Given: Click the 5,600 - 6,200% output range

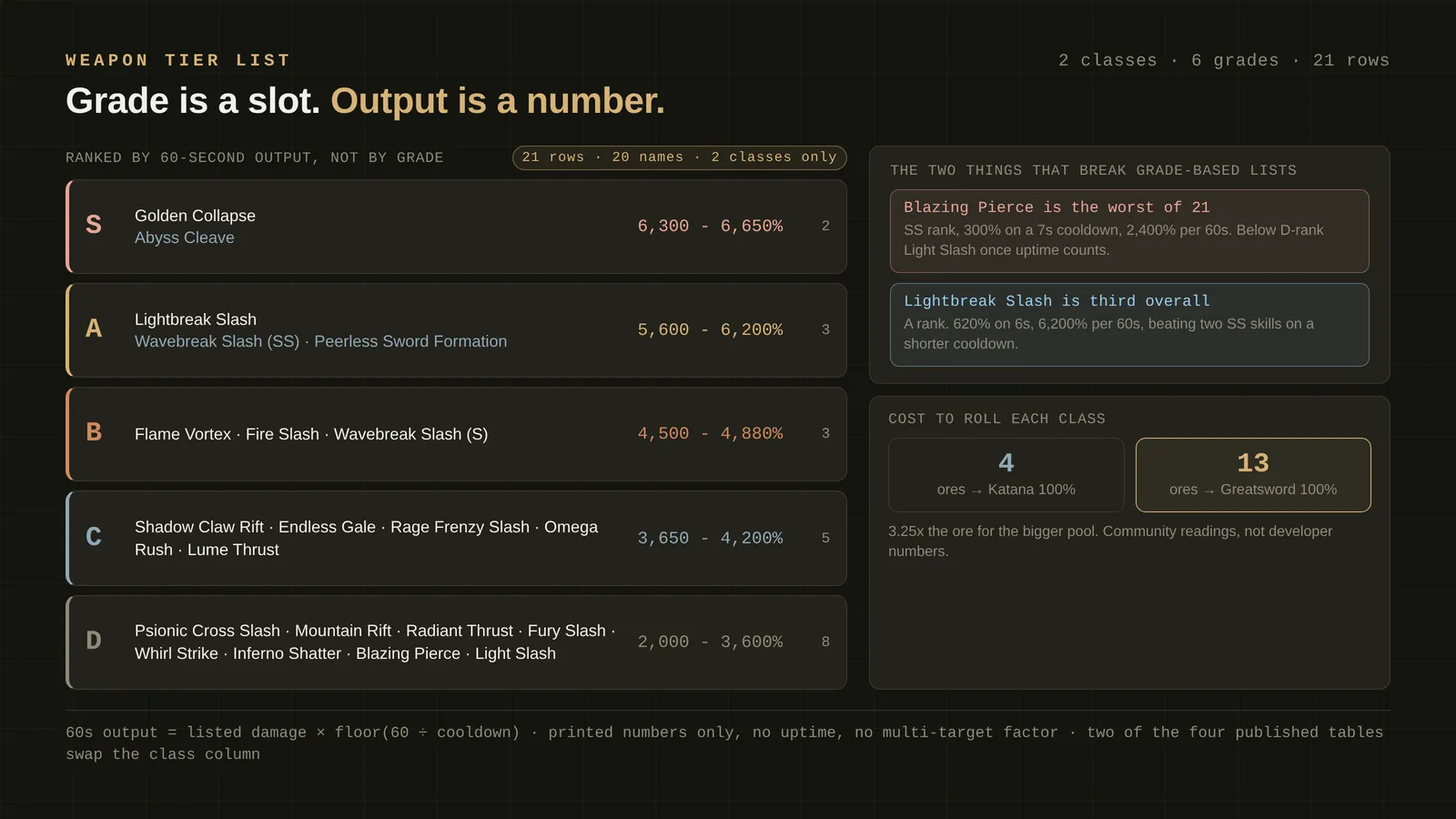Looking at the screenshot, I should coord(710,329).
